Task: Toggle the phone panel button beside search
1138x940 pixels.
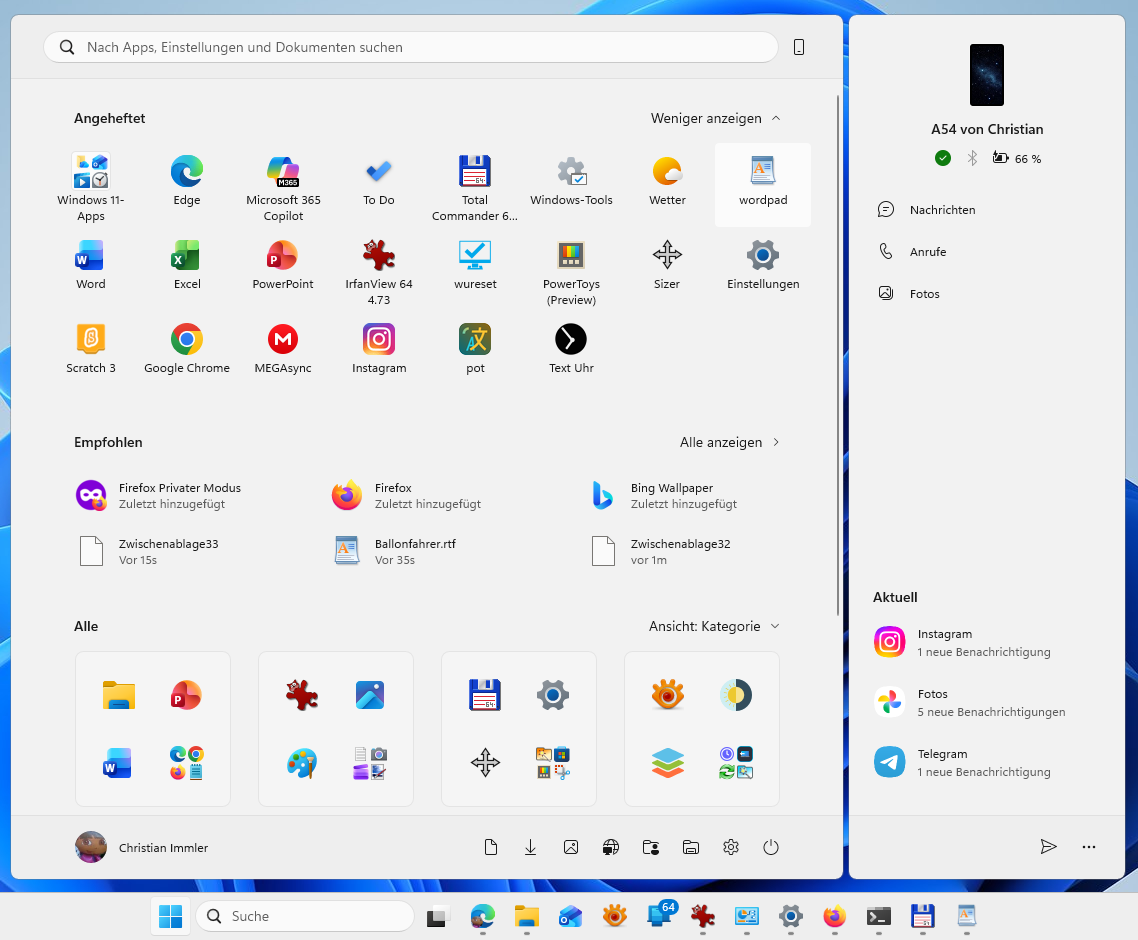Action: 799,47
